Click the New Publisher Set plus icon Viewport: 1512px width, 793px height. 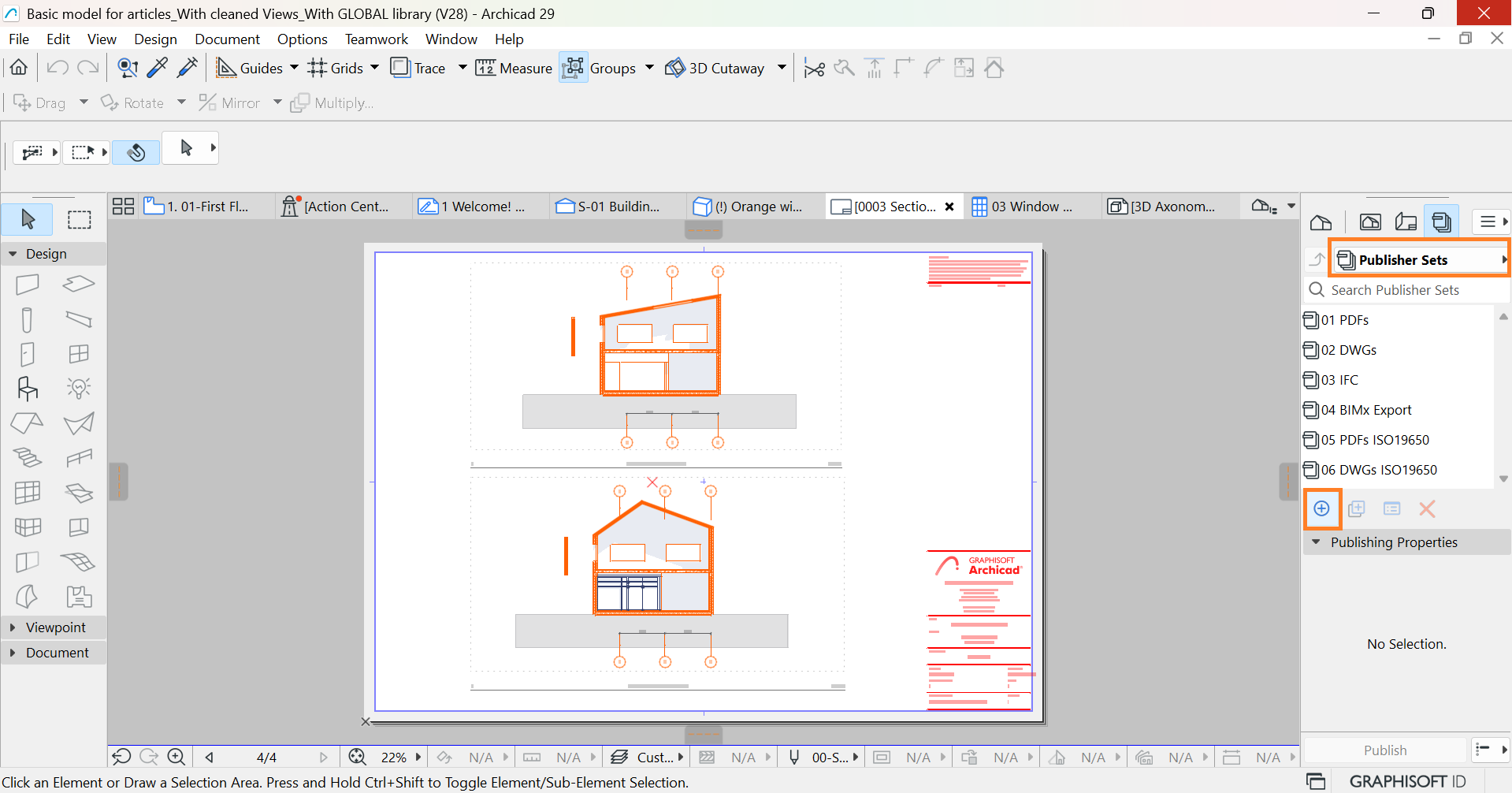1322,508
